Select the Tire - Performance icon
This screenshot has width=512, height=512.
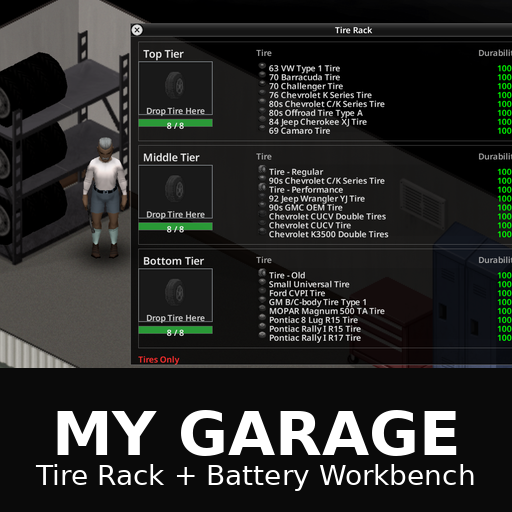(x=262, y=187)
